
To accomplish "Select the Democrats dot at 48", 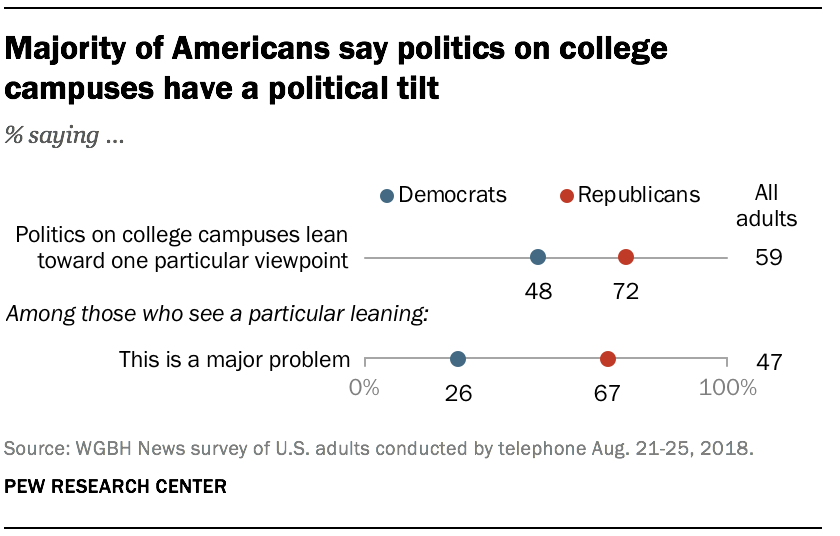I will click(538, 258).
